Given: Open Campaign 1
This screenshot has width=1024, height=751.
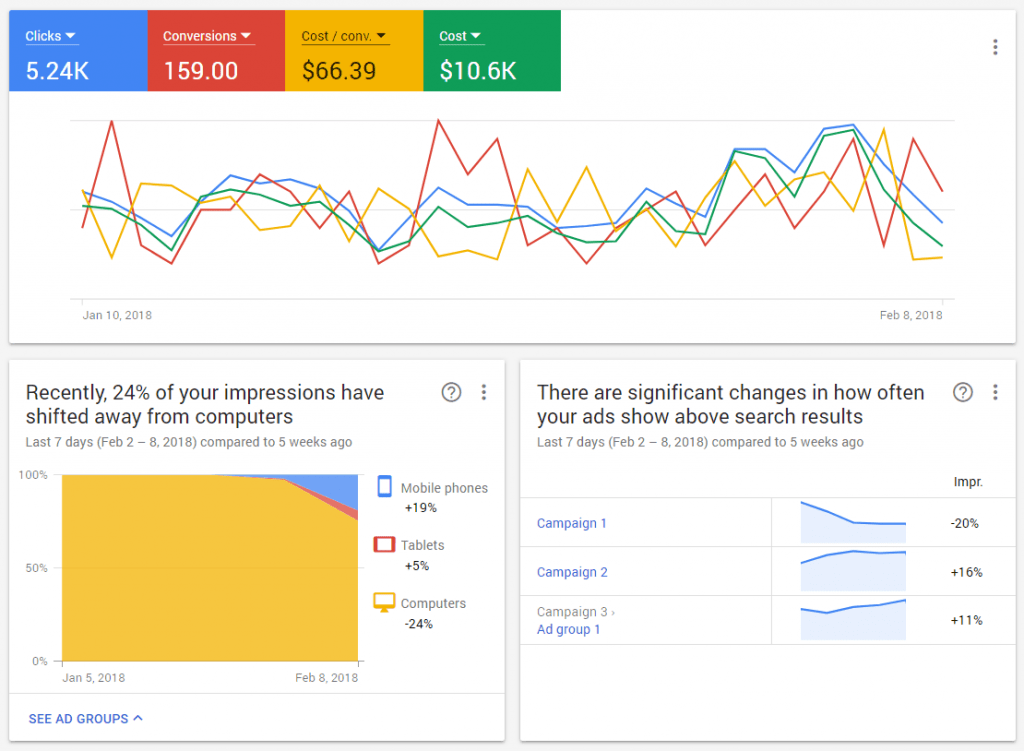Looking at the screenshot, I should (571, 523).
